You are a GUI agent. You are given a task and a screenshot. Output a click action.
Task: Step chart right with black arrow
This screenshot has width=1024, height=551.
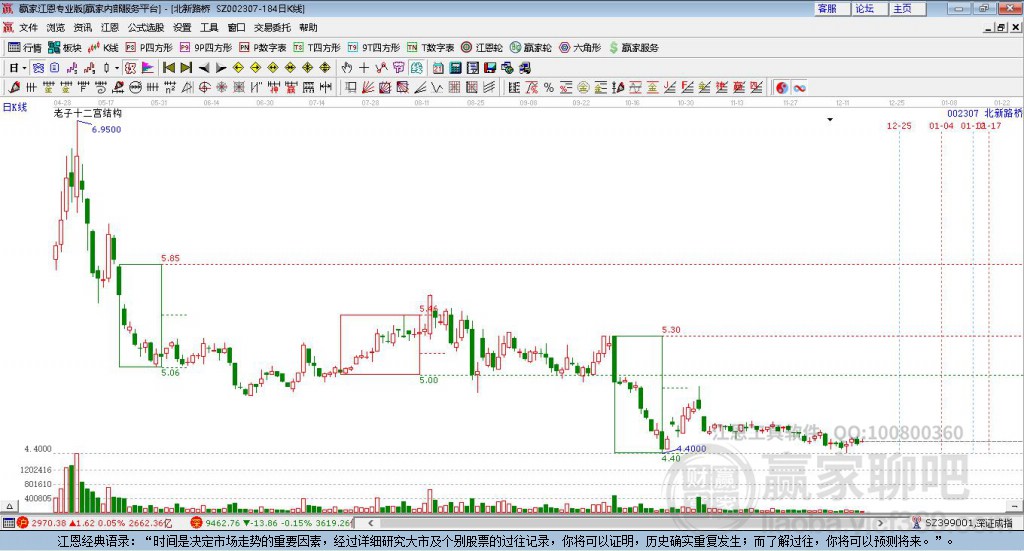(x=221, y=68)
